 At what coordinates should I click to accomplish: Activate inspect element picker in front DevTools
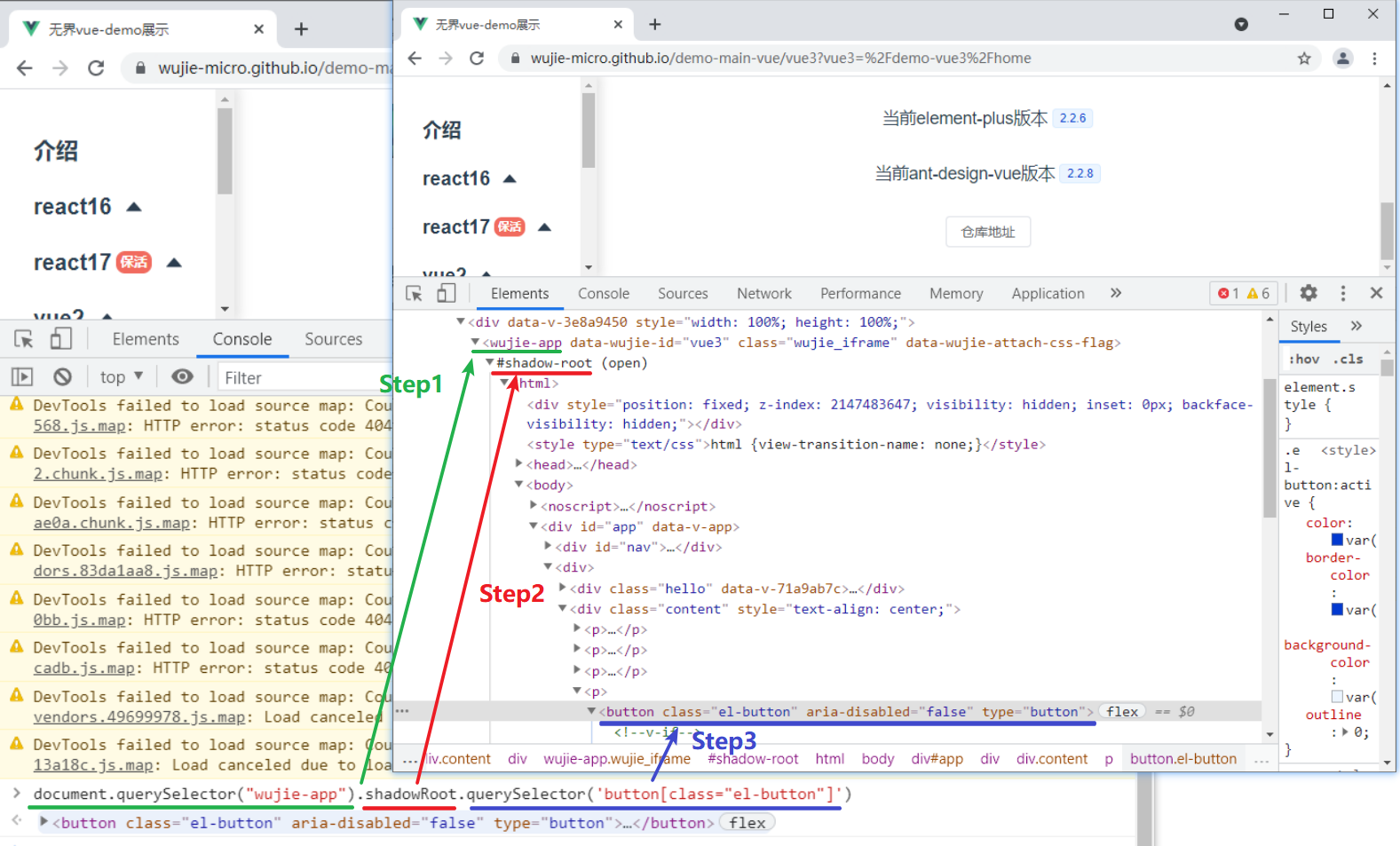(415, 293)
